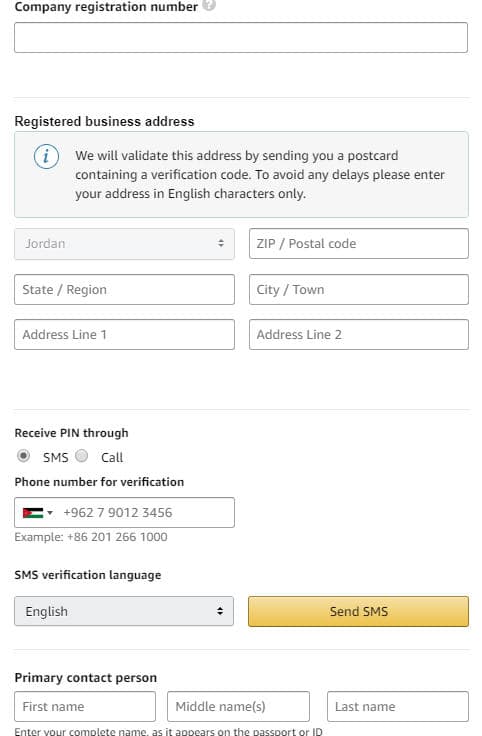The image size is (482, 736).
Task: Click the info icon in address notice
Action: click(46, 156)
